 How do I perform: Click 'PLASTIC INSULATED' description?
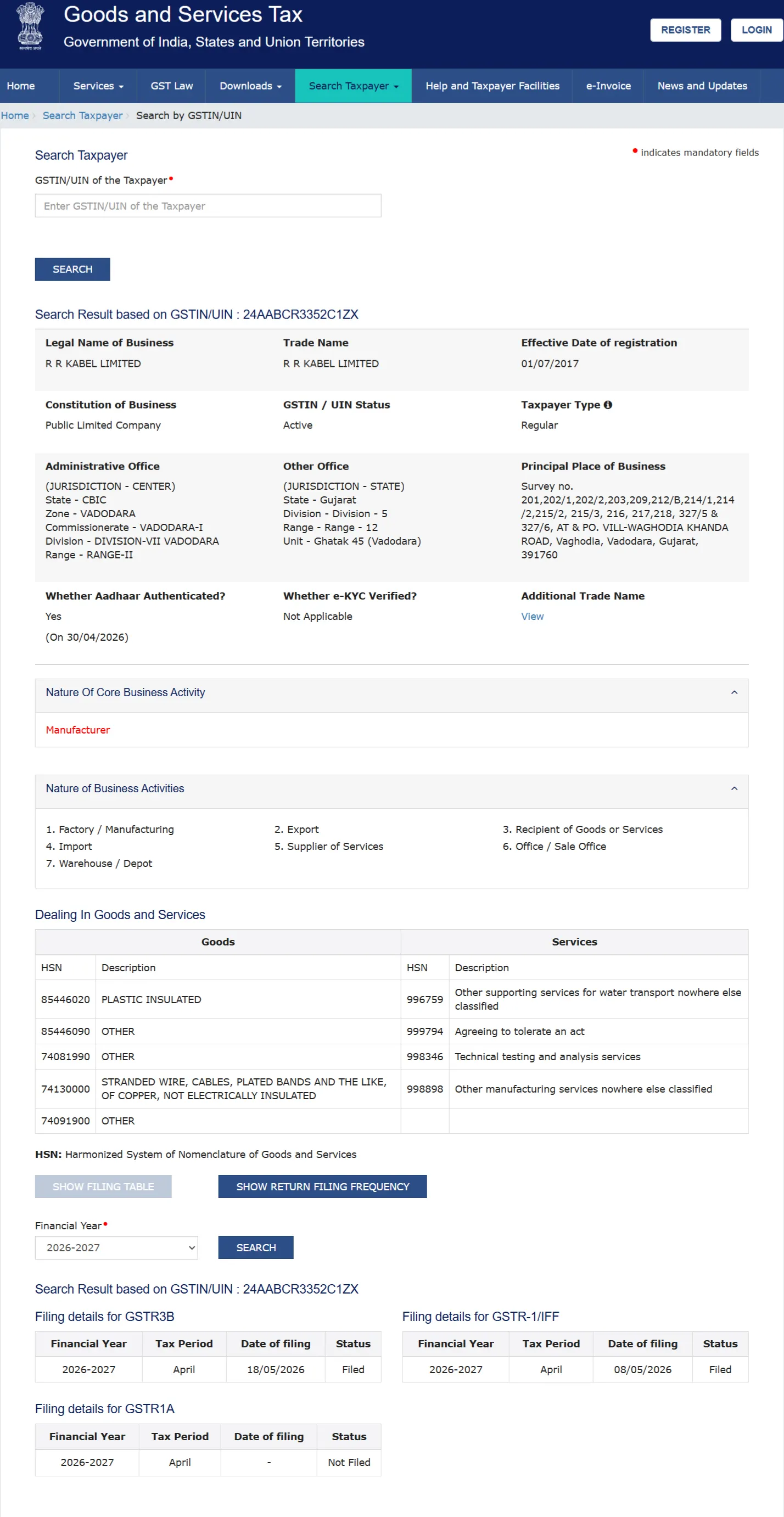point(152,999)
